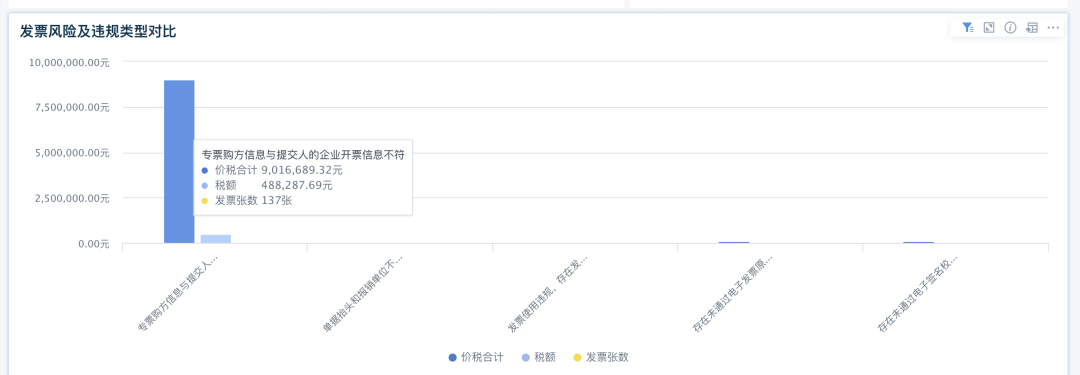The width and height of the screenshot is (1080, 375).
Task: Click the small bar above 存在未通过电子发票原
Action: (x=734, y=242)
